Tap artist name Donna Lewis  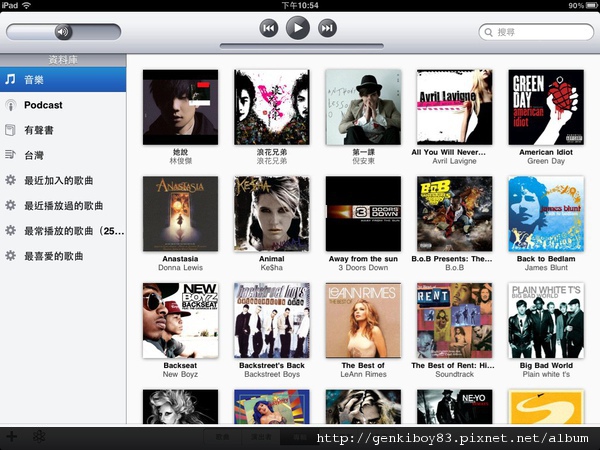180,267
